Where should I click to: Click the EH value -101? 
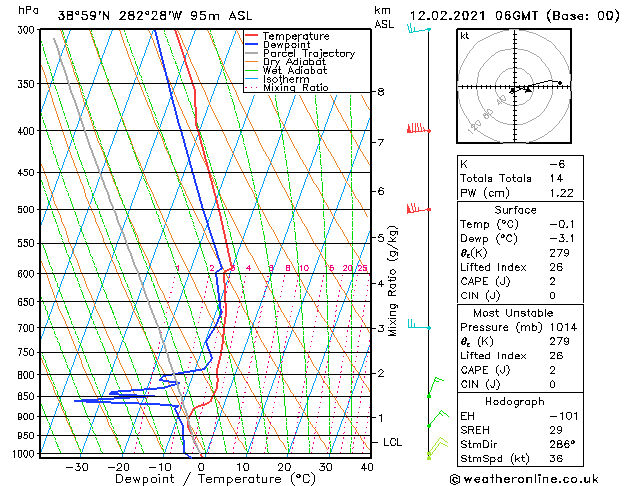564,416
